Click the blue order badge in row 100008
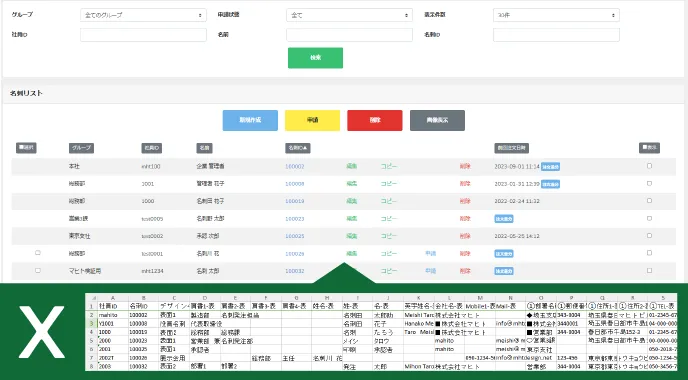 (550, 184)
